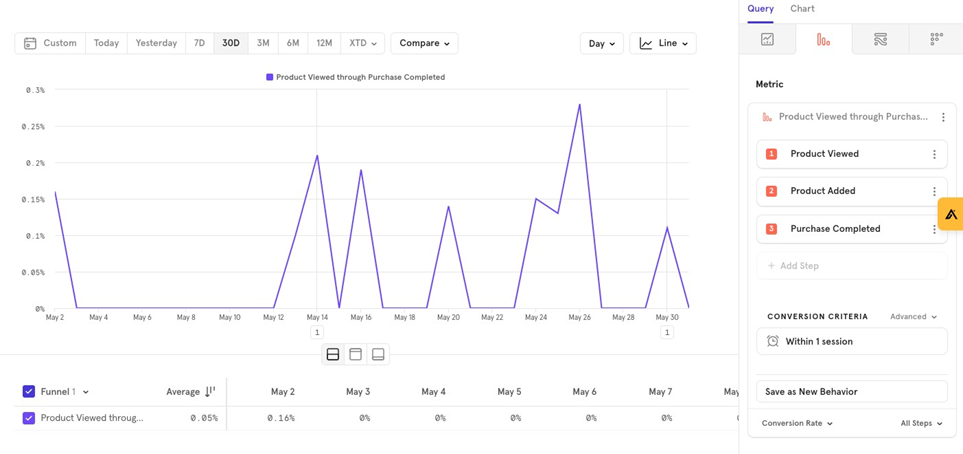Select the Insights report type icon
The height and width of the screenshot is (454, 963).
pos(767,40)
